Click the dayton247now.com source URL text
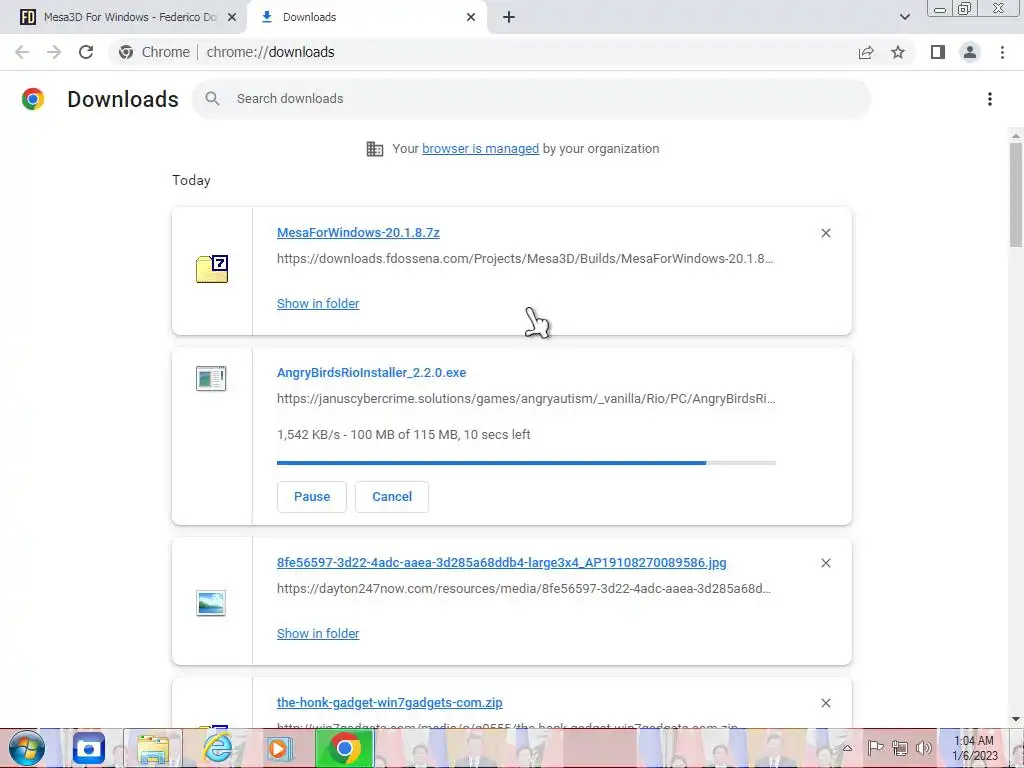Viewport: 1024px width, 768px height. tap(524, 589)
